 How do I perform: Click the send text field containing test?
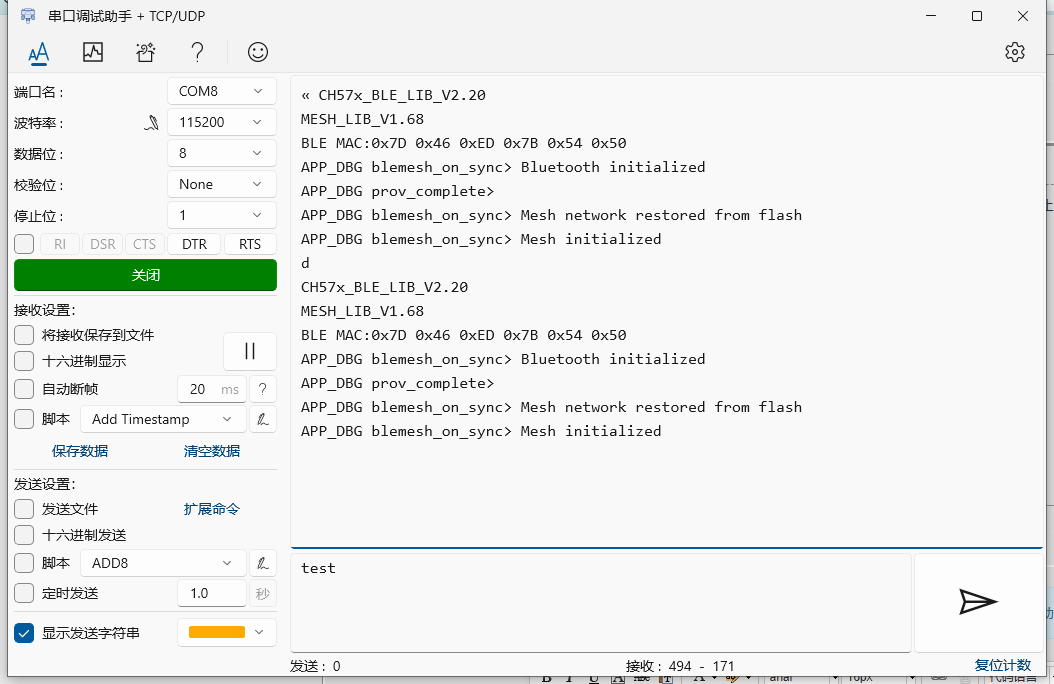coord(600,600)
